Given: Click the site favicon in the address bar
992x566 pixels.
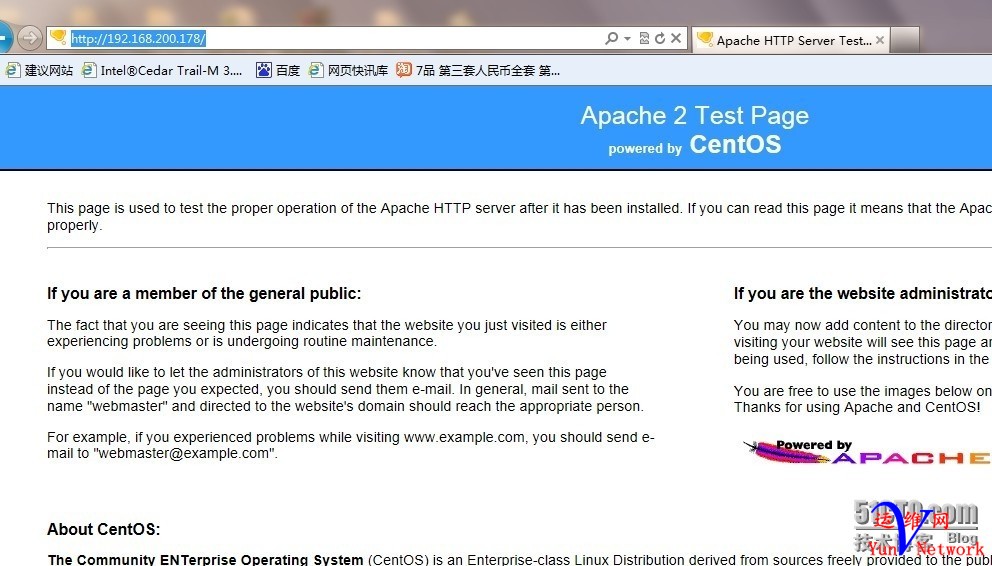Looking at the screenshot, I should tap(58, 38).
